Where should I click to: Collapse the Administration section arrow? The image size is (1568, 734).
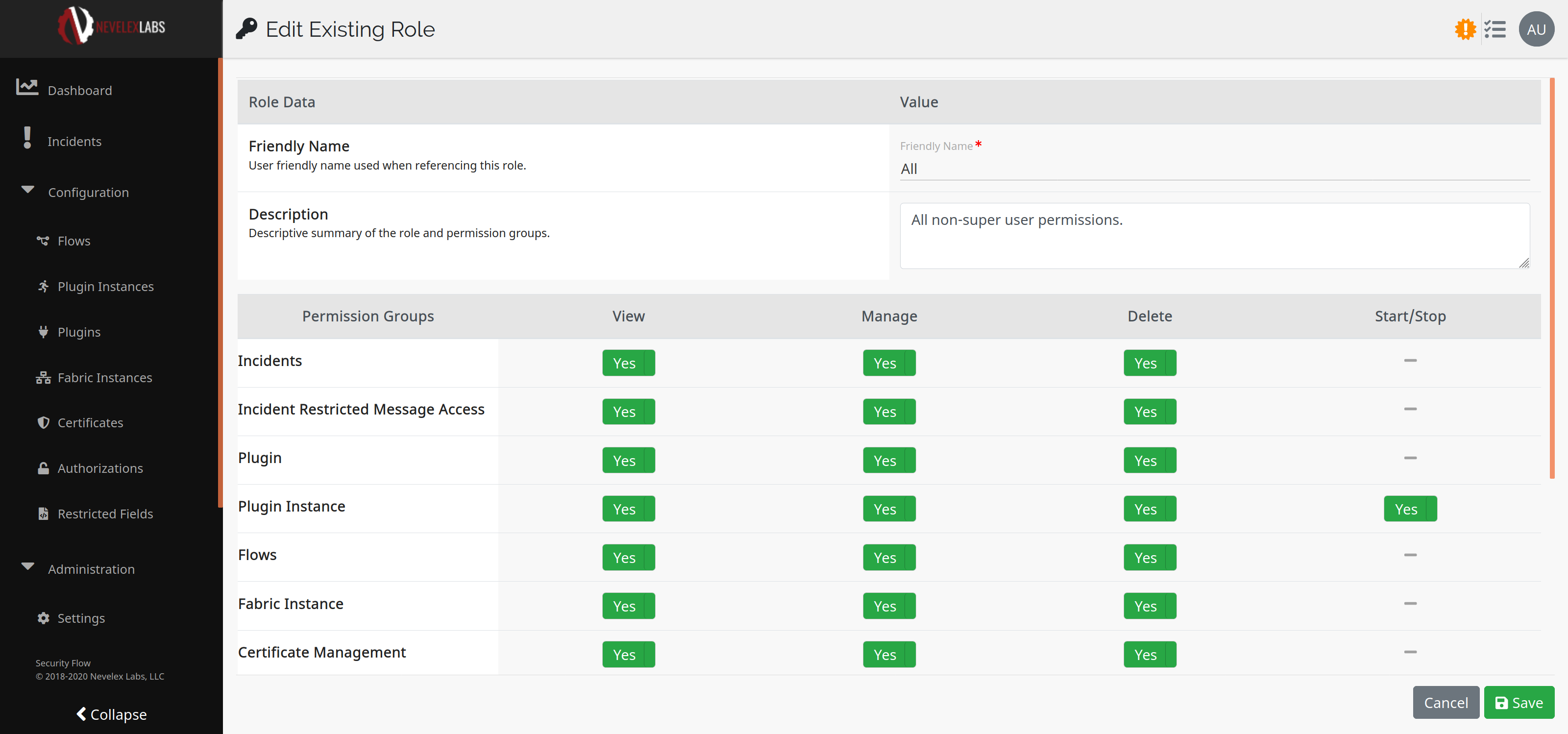click(x=27, y=566)
